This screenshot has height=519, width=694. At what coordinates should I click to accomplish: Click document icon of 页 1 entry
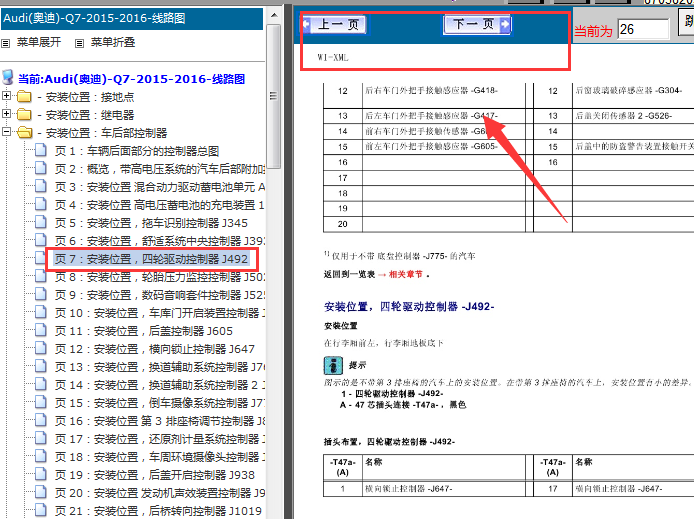tap(41, 150)
